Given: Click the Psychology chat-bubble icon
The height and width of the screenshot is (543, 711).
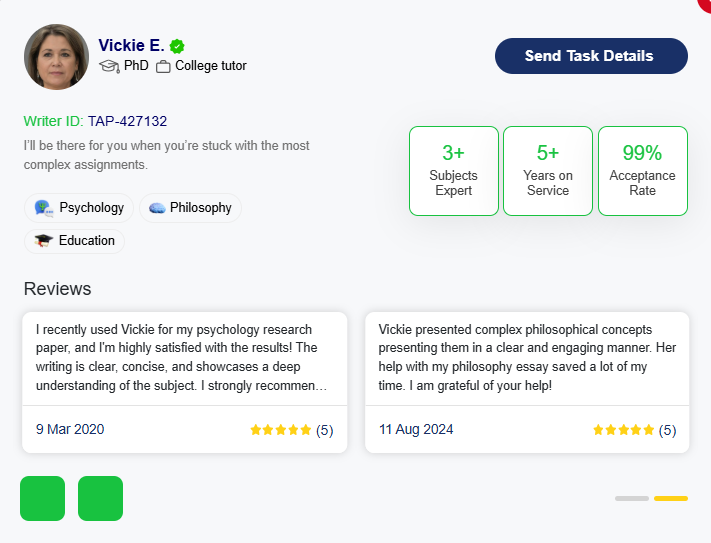Looking at the screenshot, I should point(44,208).
